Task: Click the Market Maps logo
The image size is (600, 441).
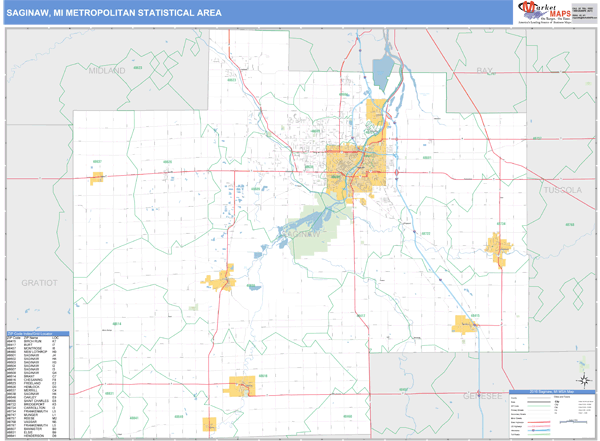Action: [544, 13]
